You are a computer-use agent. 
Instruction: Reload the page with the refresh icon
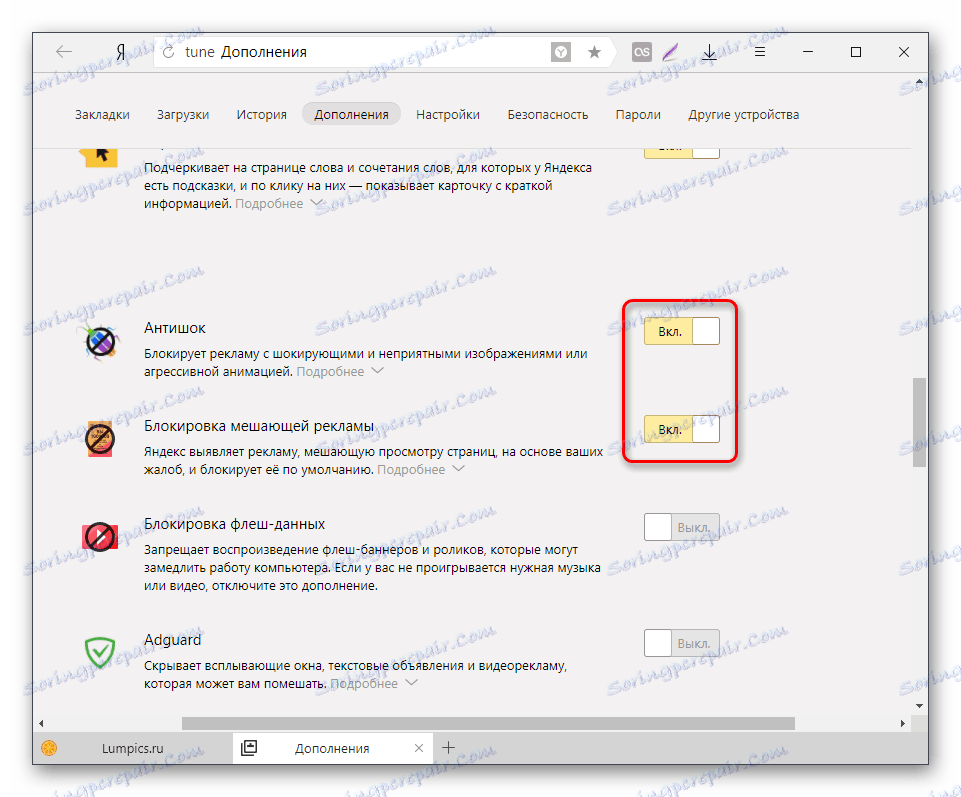[168, 52]
